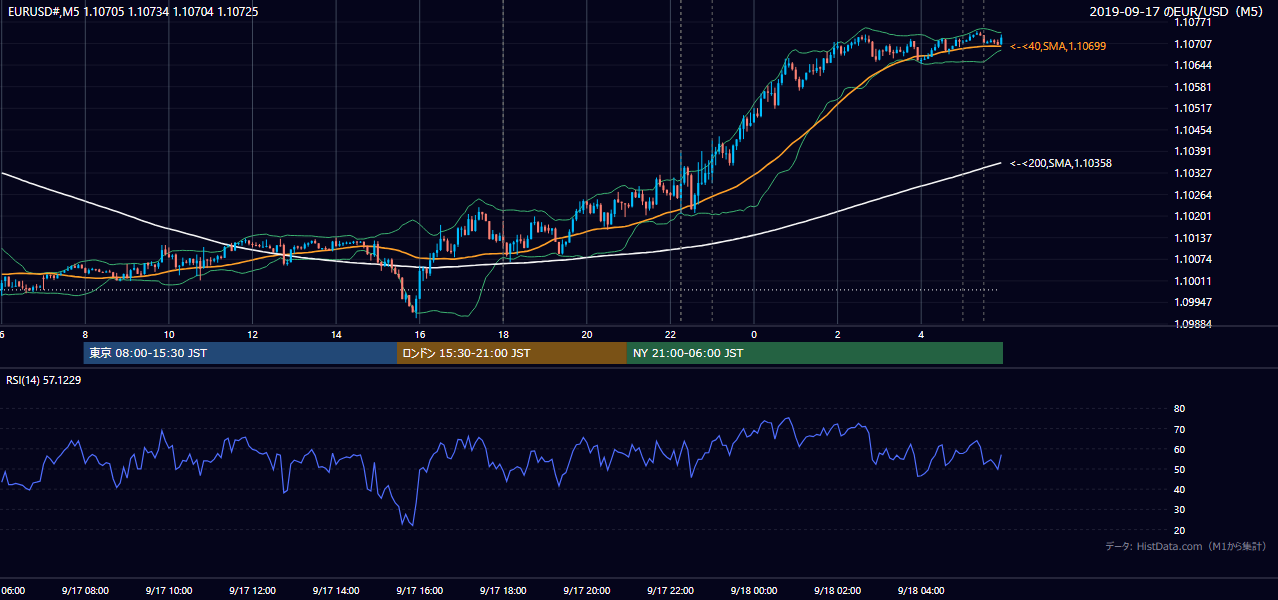Click RSI scale level 70
Image resolution: width=1278 pixels, height=600 pixels.
pos(1179,429)
